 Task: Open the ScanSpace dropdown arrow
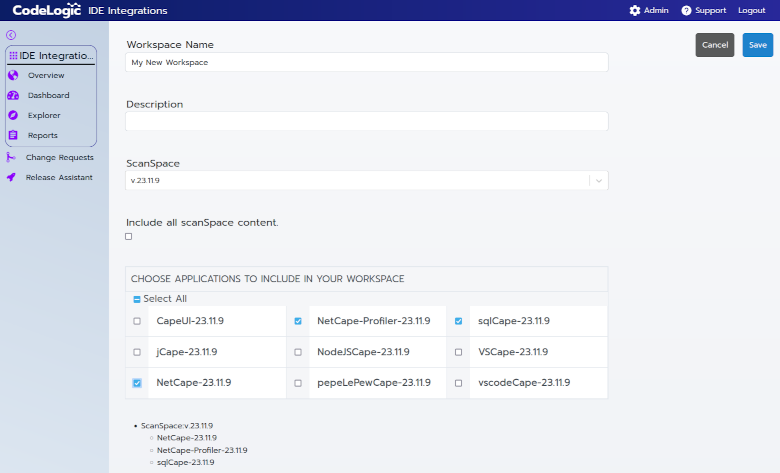click(x=599, y=181)
